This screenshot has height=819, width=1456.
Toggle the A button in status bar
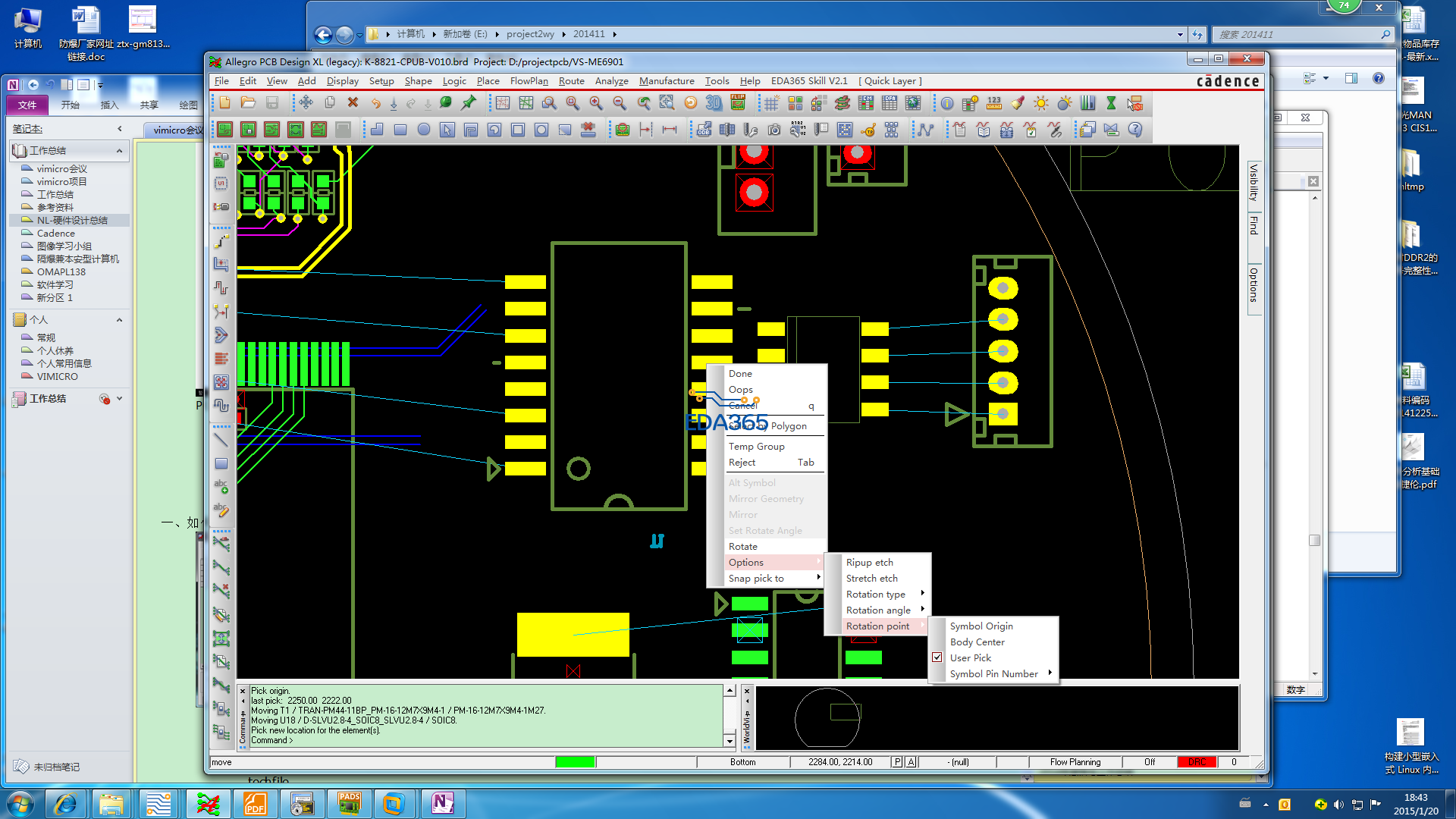coord(911,762)
